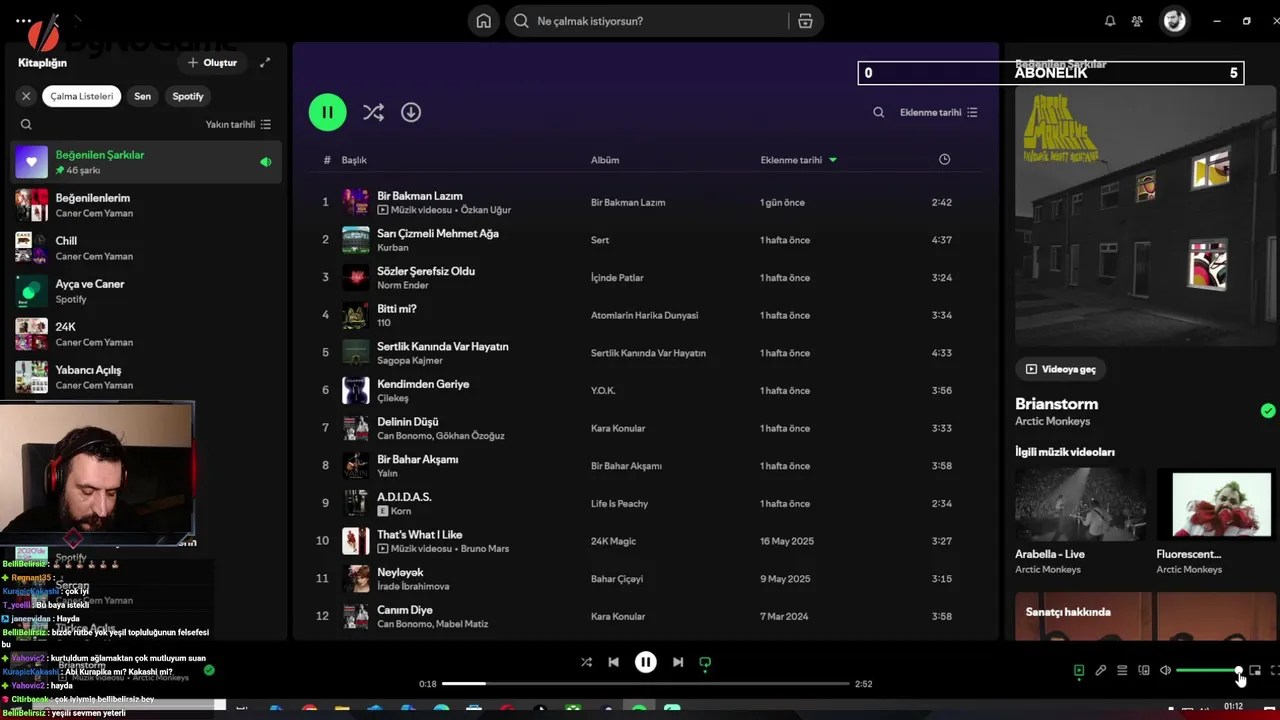Viewport: 1280px width, 720px height.
Task: Select the Kendimden Geriye track row
Action: coord(646,391)
